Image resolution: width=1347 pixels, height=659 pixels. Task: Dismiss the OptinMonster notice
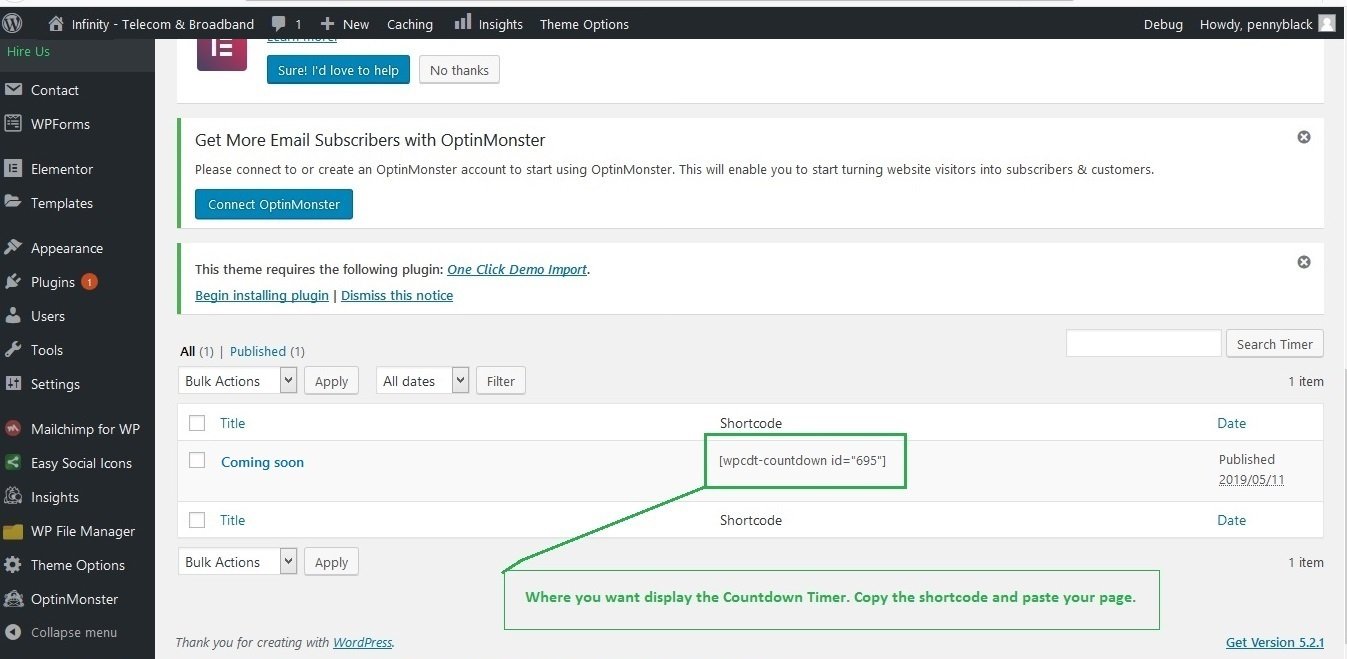point(1304,137)
